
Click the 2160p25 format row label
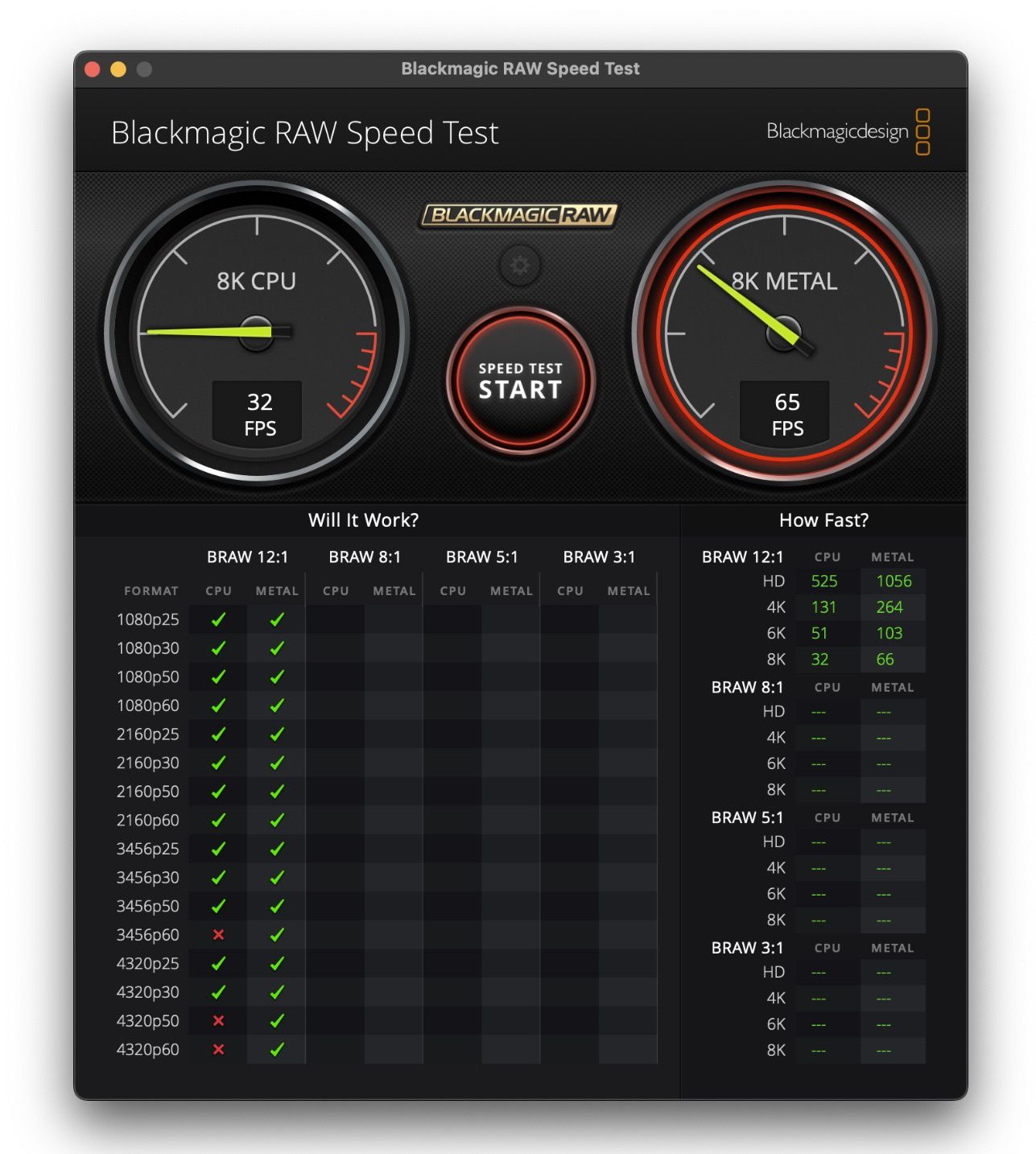[147, 734]
